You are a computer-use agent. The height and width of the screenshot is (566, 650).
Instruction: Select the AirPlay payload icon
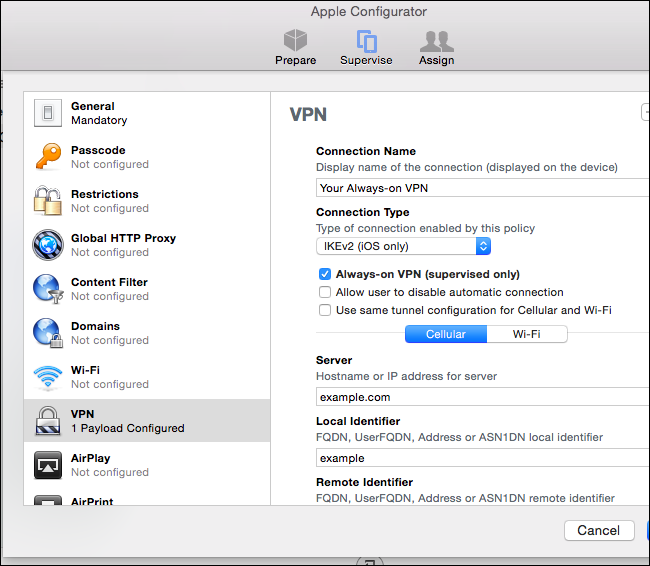(x=48, y=465)
